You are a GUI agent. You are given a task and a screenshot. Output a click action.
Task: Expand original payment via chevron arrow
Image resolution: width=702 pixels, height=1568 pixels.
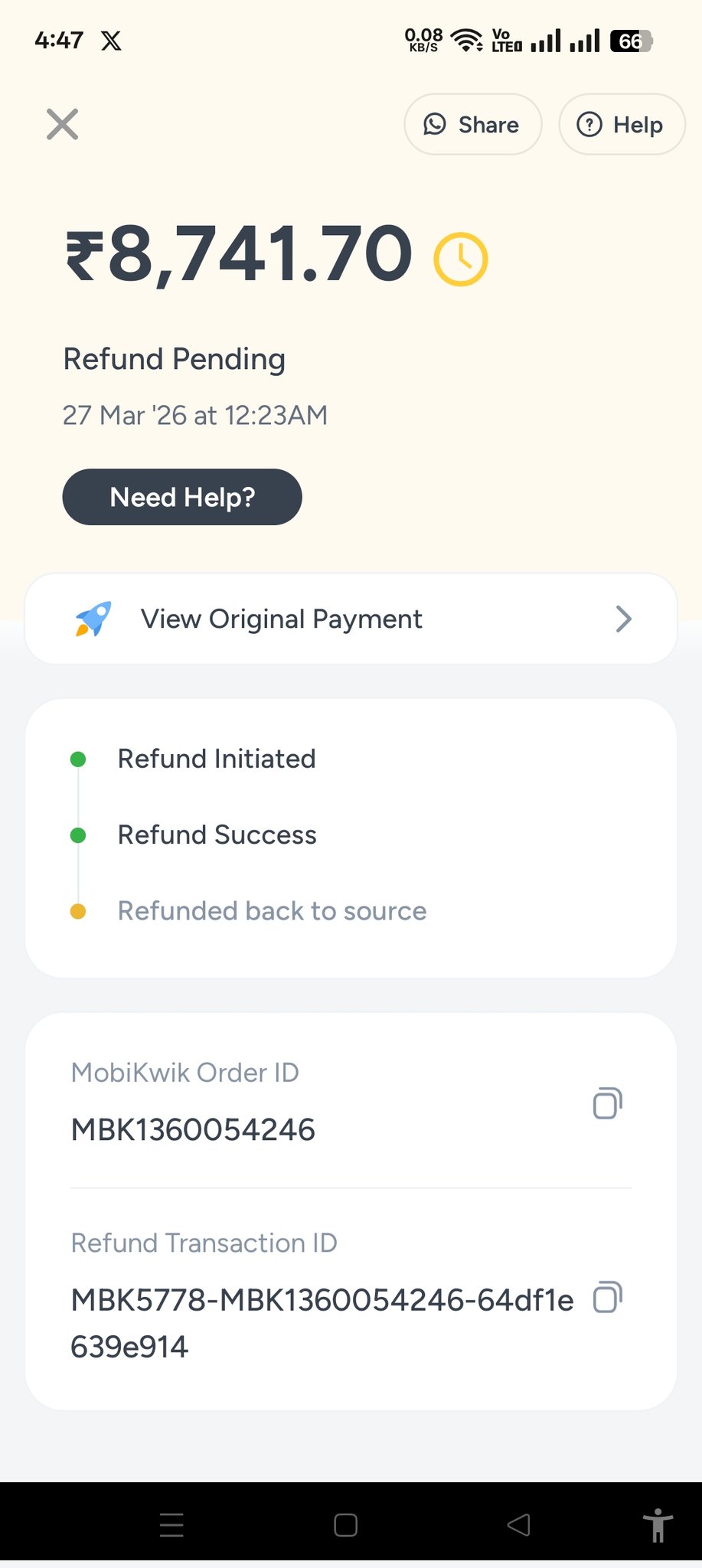(623, 619)
